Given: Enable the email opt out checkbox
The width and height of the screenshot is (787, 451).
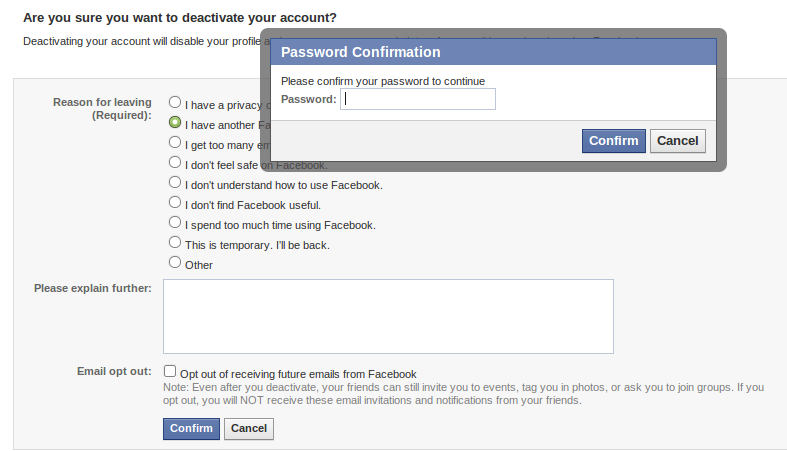Looking at the screenshot, I should coord(170,371).
